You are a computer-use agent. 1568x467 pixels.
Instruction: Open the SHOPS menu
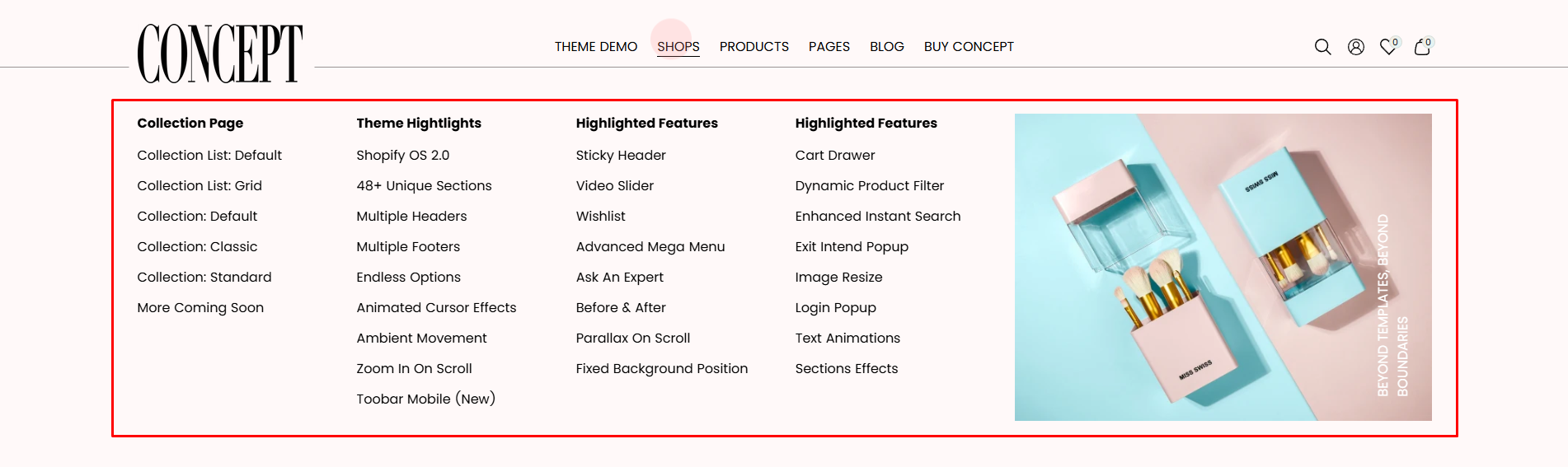pos(678,47)
